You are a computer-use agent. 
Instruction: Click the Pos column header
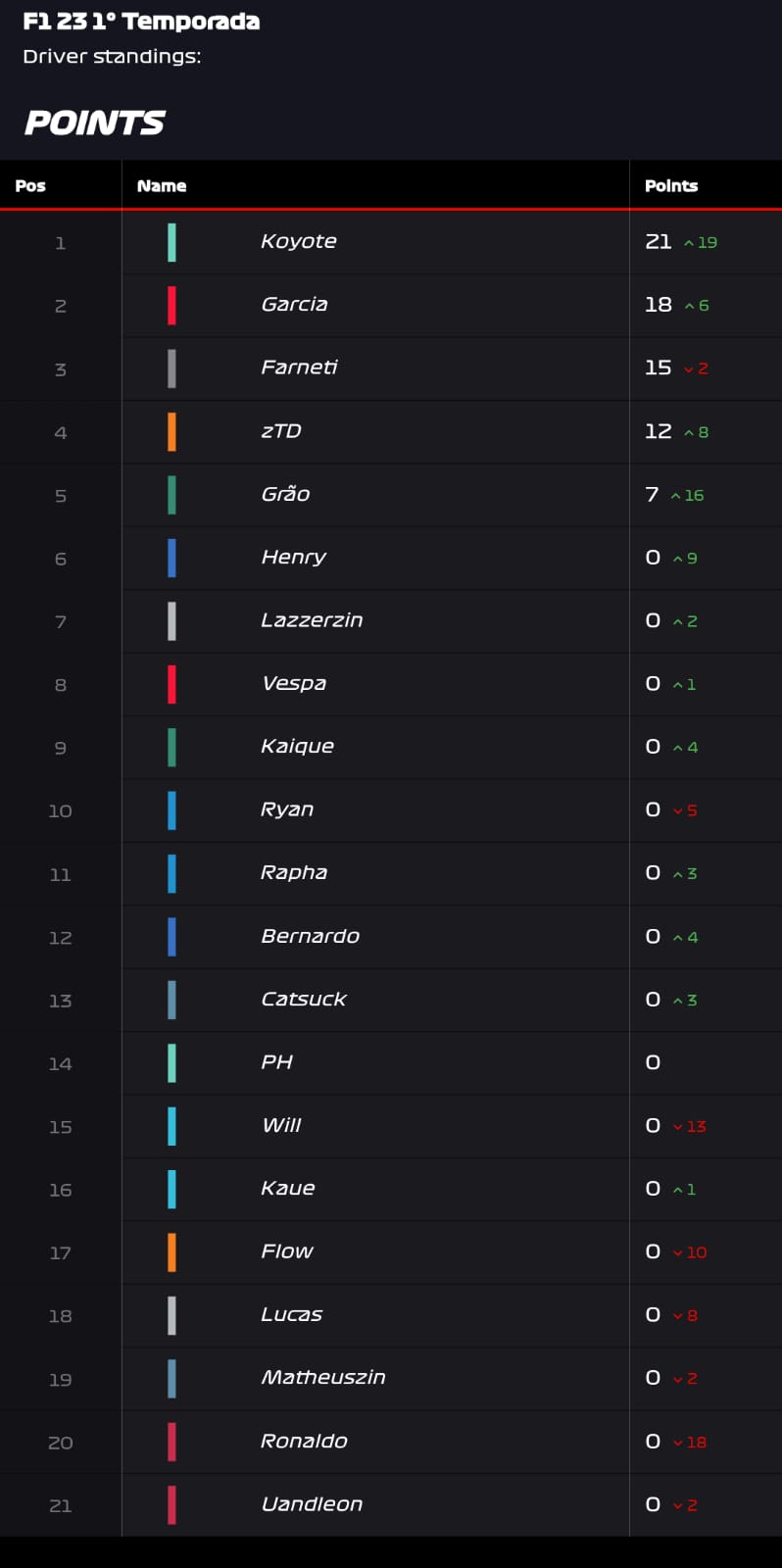pos(30,186)
